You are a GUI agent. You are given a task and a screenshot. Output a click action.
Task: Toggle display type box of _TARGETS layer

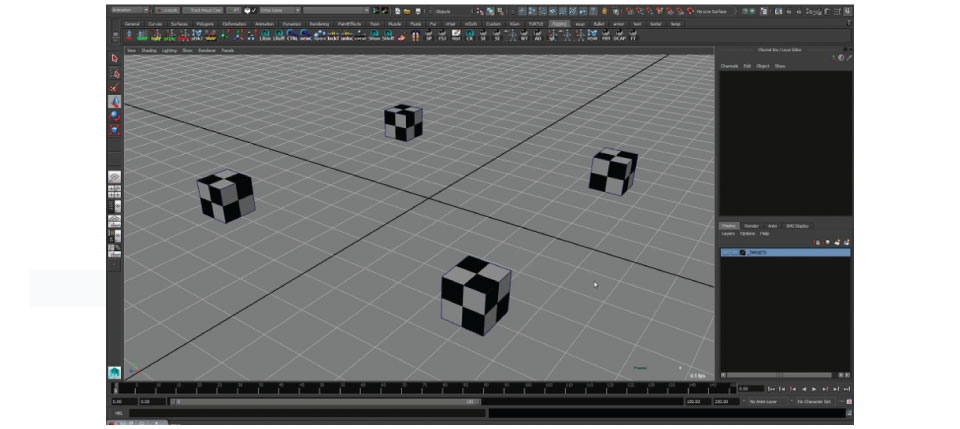(x=734, y=252)
